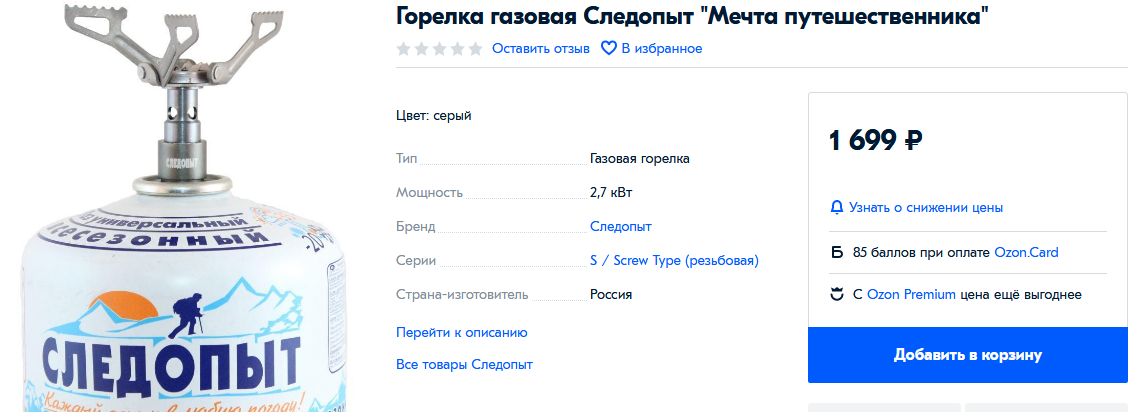This screenshot has height=412, width=1134.
Task: Jump to description via "Перейти к описанию"
Action: [x=461, y=332]
